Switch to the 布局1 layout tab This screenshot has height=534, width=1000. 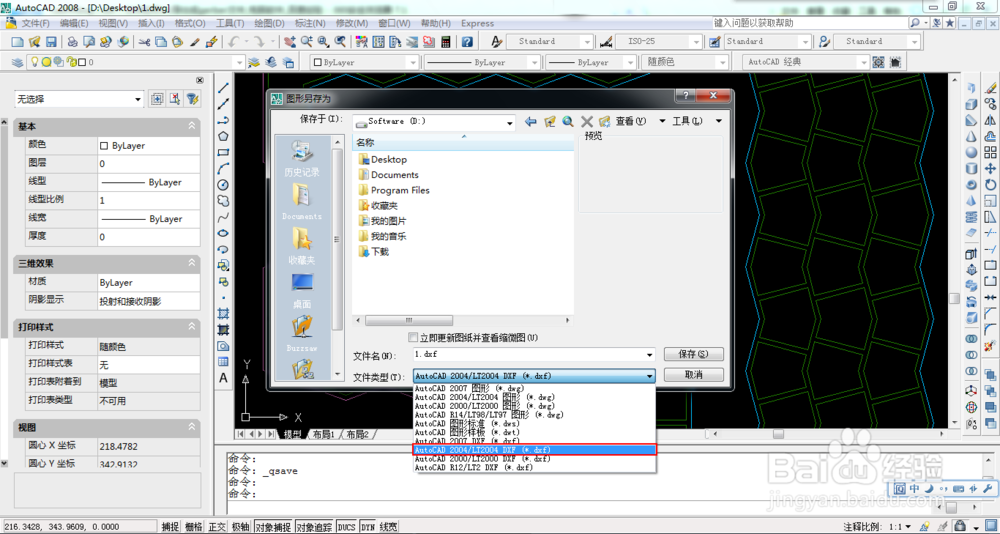click(323, 434)
